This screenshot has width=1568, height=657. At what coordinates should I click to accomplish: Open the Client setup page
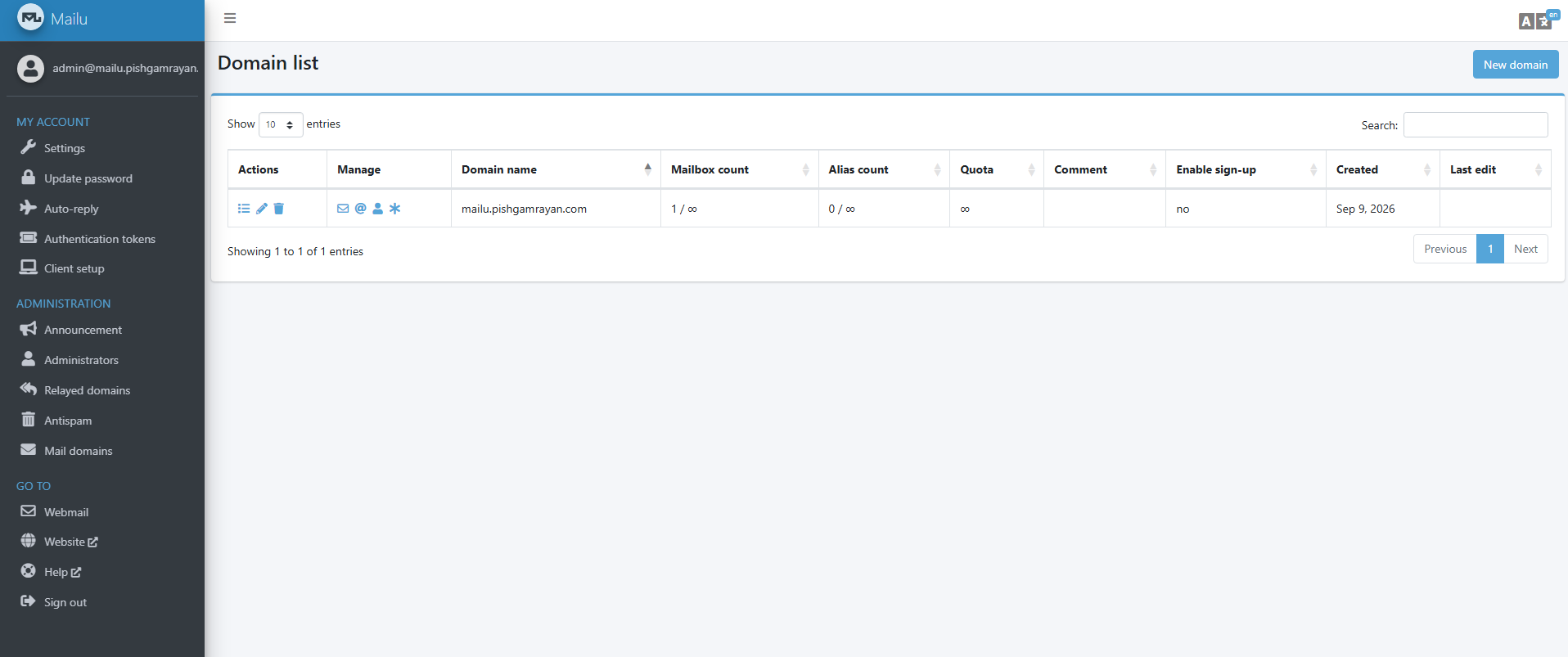(x=102, y=268)
